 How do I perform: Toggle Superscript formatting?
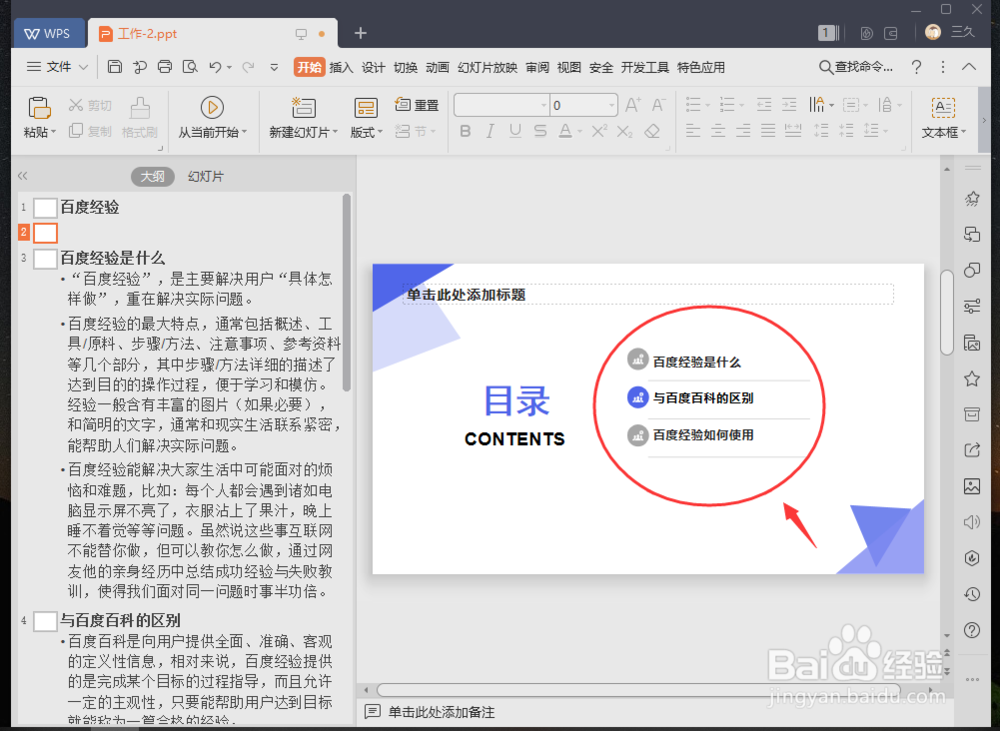tap(599, 131)
